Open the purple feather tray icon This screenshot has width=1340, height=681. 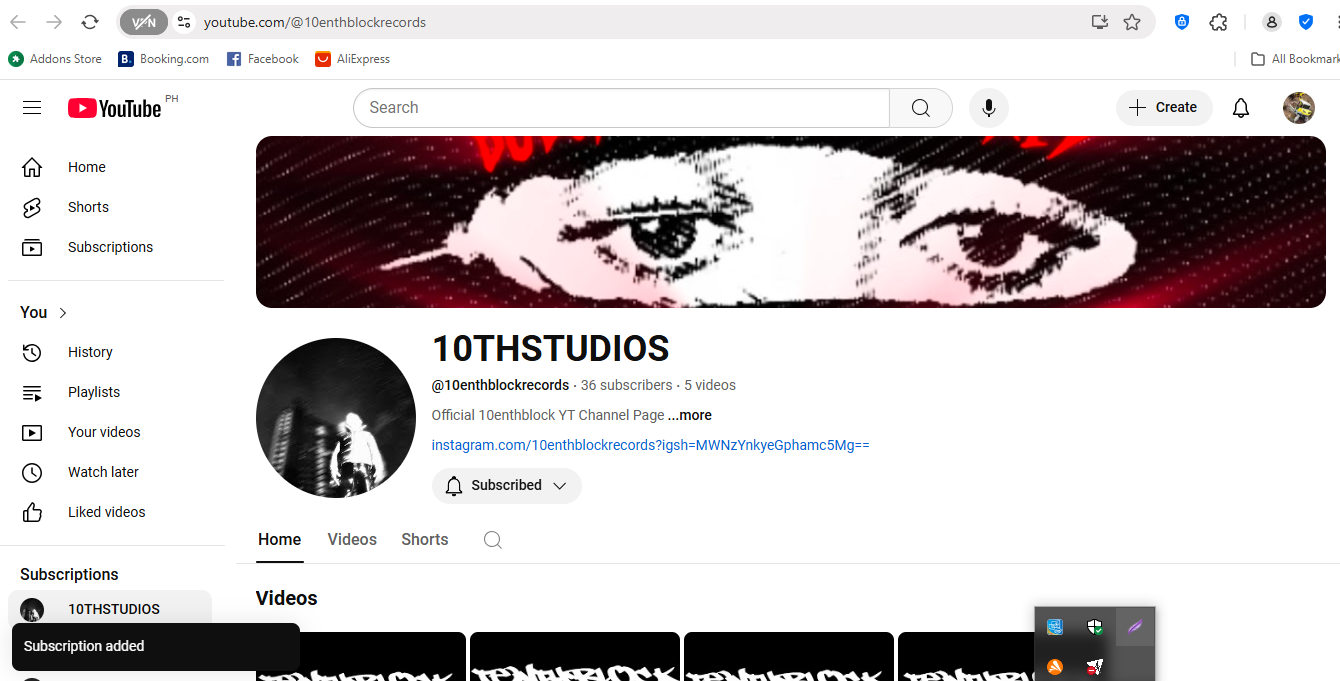(x=1135, y=627)
